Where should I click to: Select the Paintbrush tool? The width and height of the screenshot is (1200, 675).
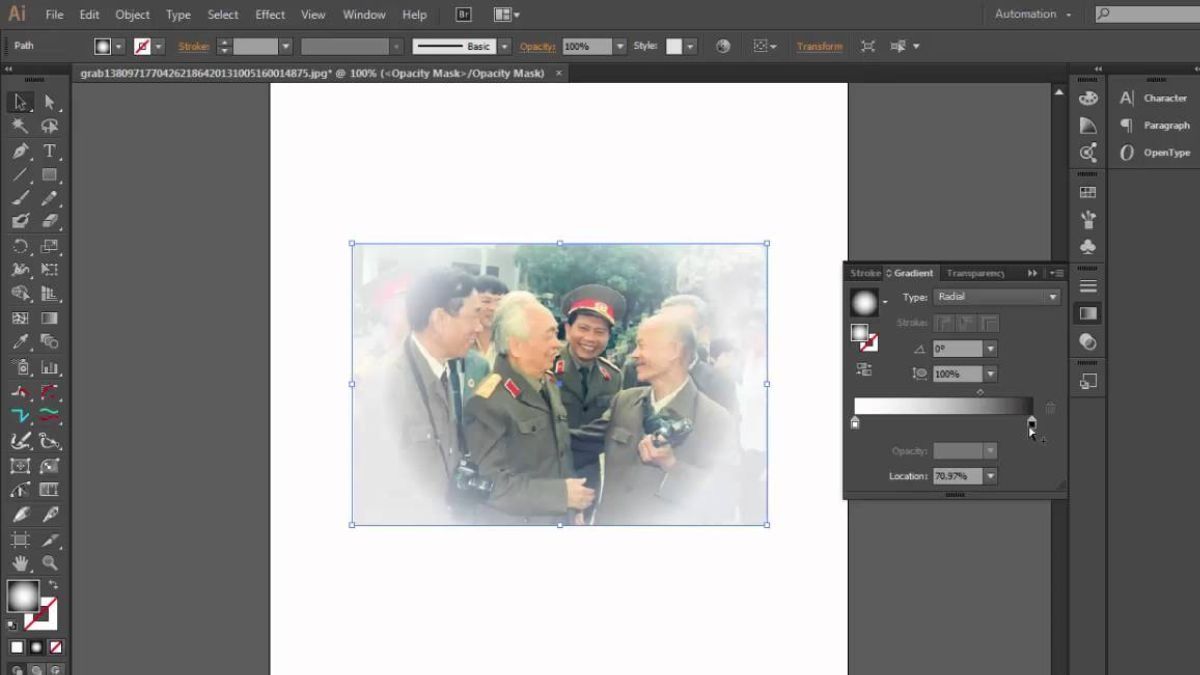pyautogui.click(x=20, y=198)
